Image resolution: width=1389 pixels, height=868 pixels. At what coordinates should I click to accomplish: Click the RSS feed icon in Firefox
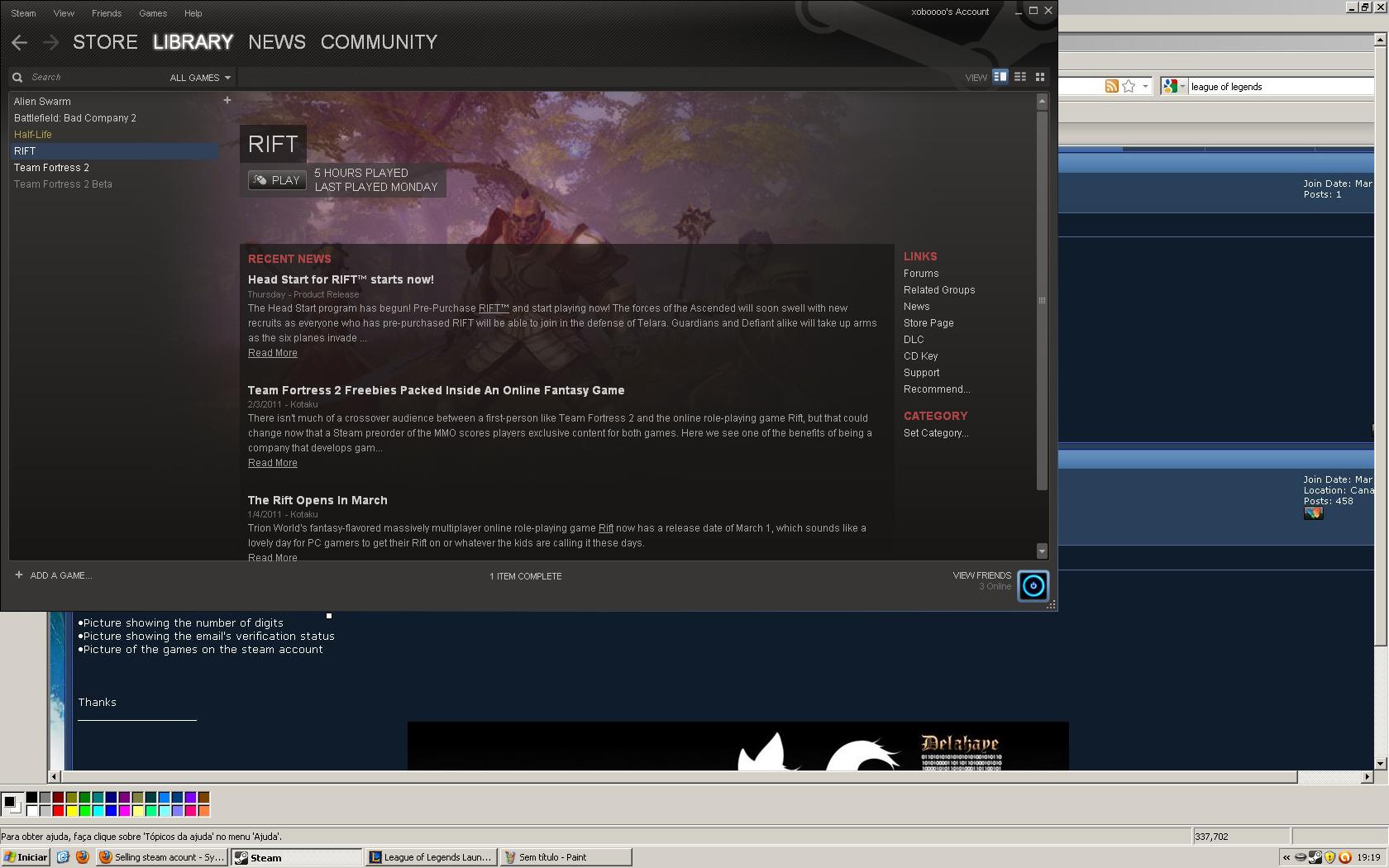(1112, 86)
